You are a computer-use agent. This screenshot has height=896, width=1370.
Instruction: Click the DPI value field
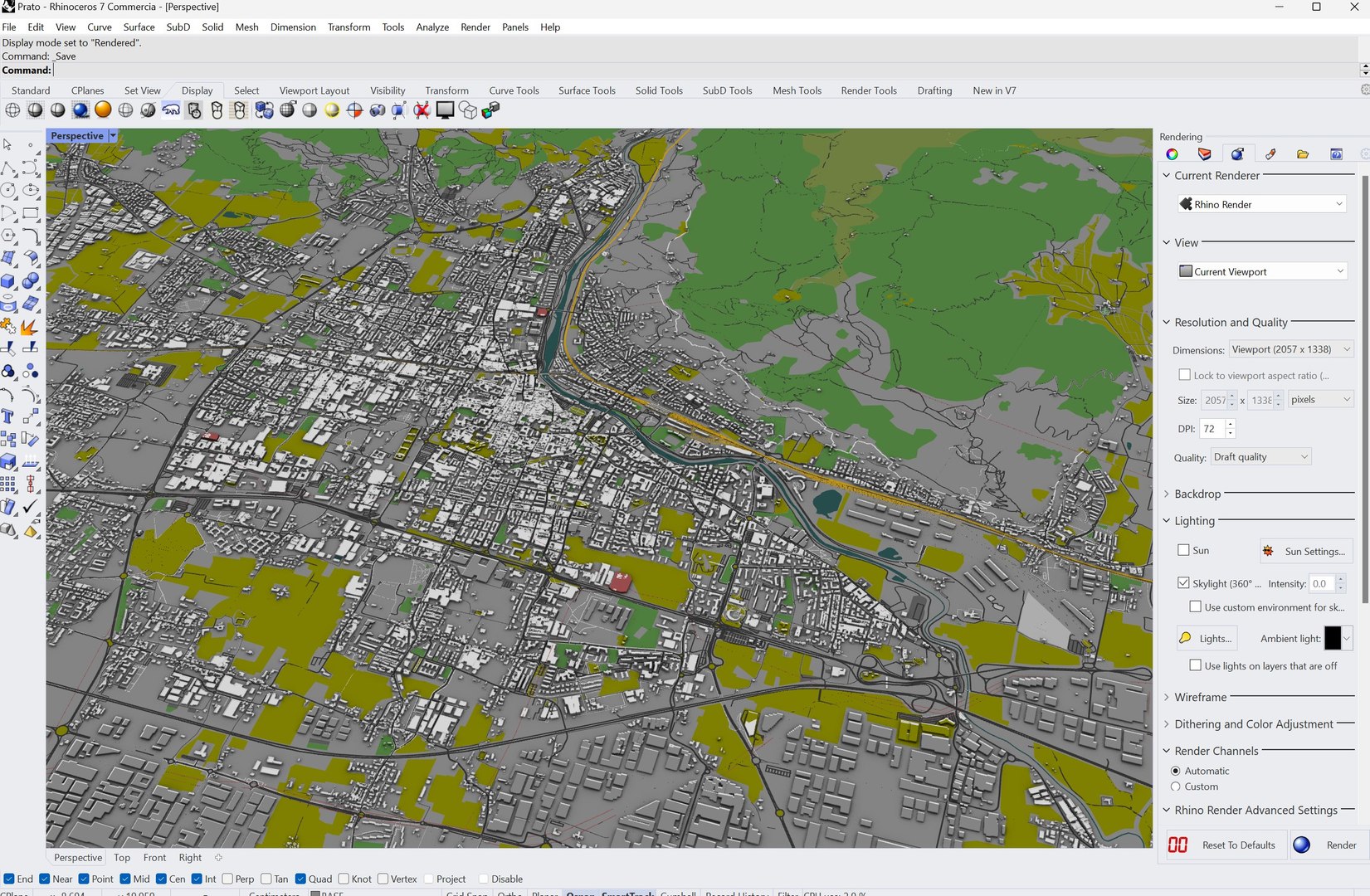(1212, 429)
